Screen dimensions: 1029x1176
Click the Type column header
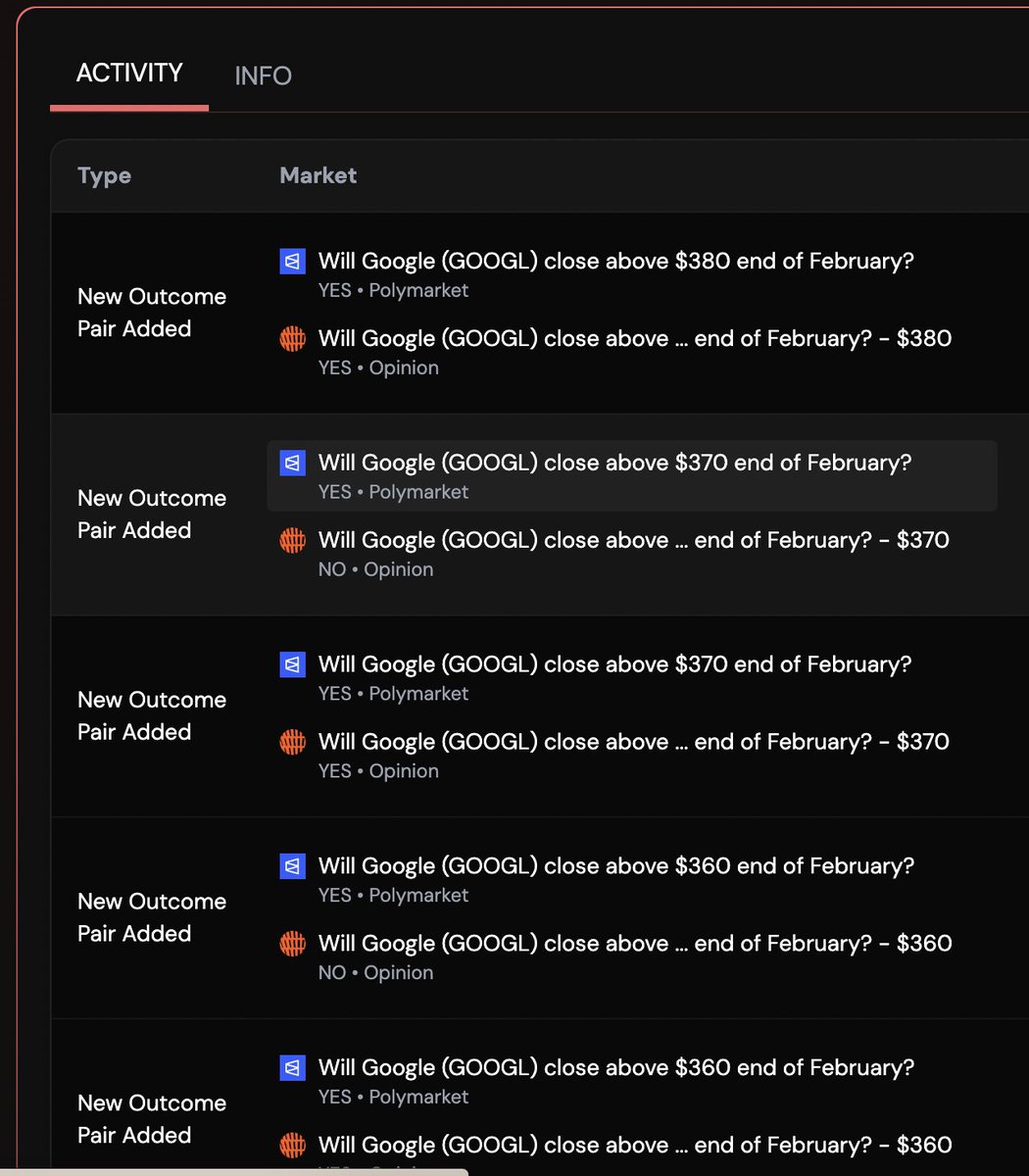pyautogui.click(x=104, y=175)
